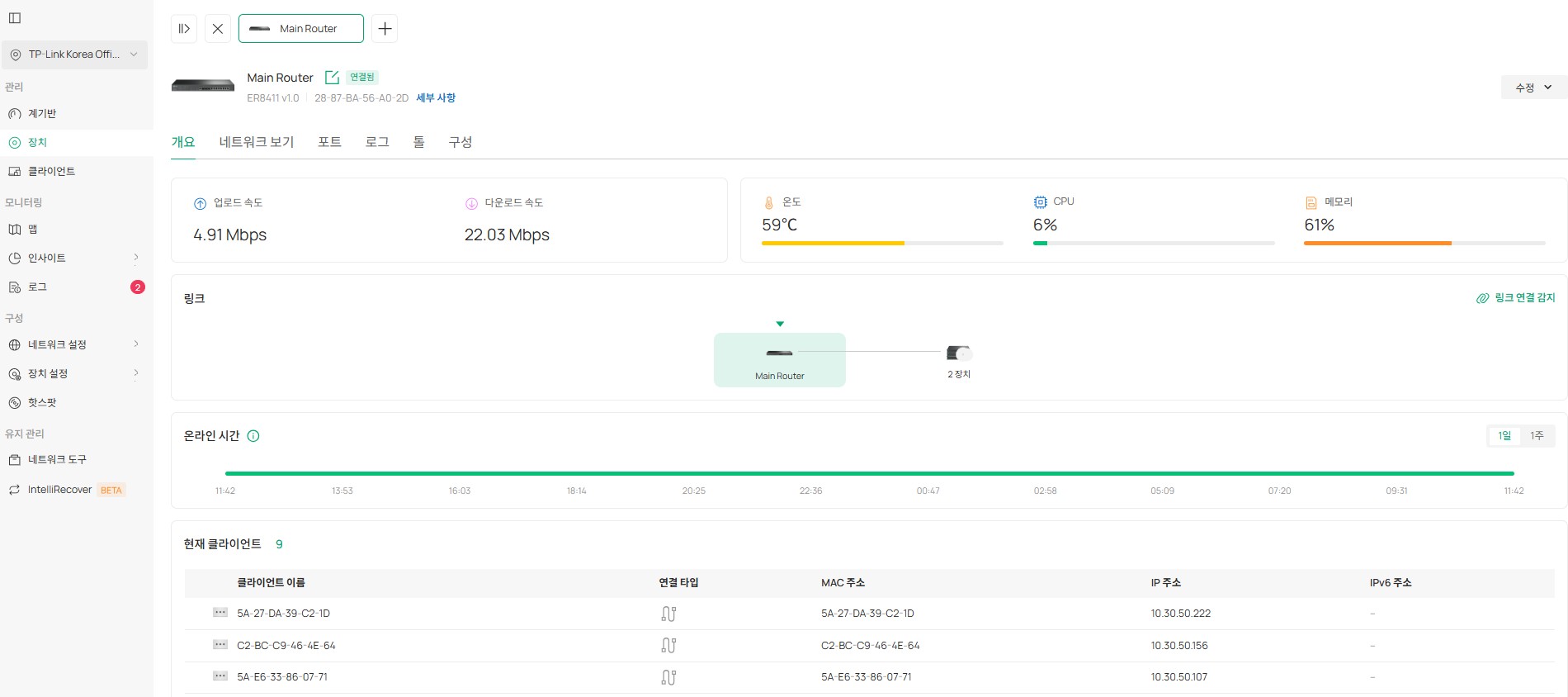Click the MAC 주소 column header

tap(843, 583)
